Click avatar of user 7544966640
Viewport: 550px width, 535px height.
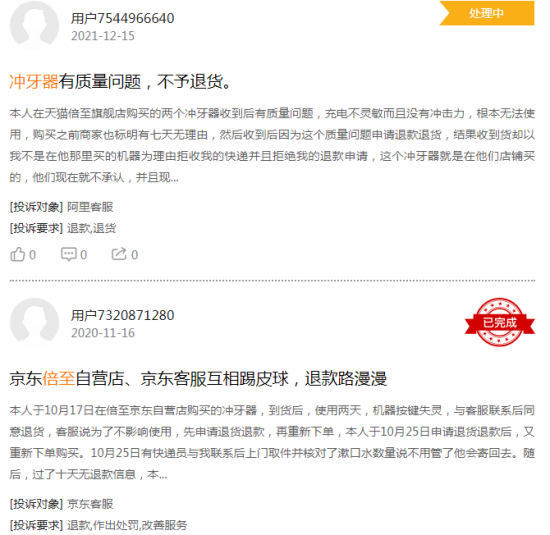[x=34, y=24]
